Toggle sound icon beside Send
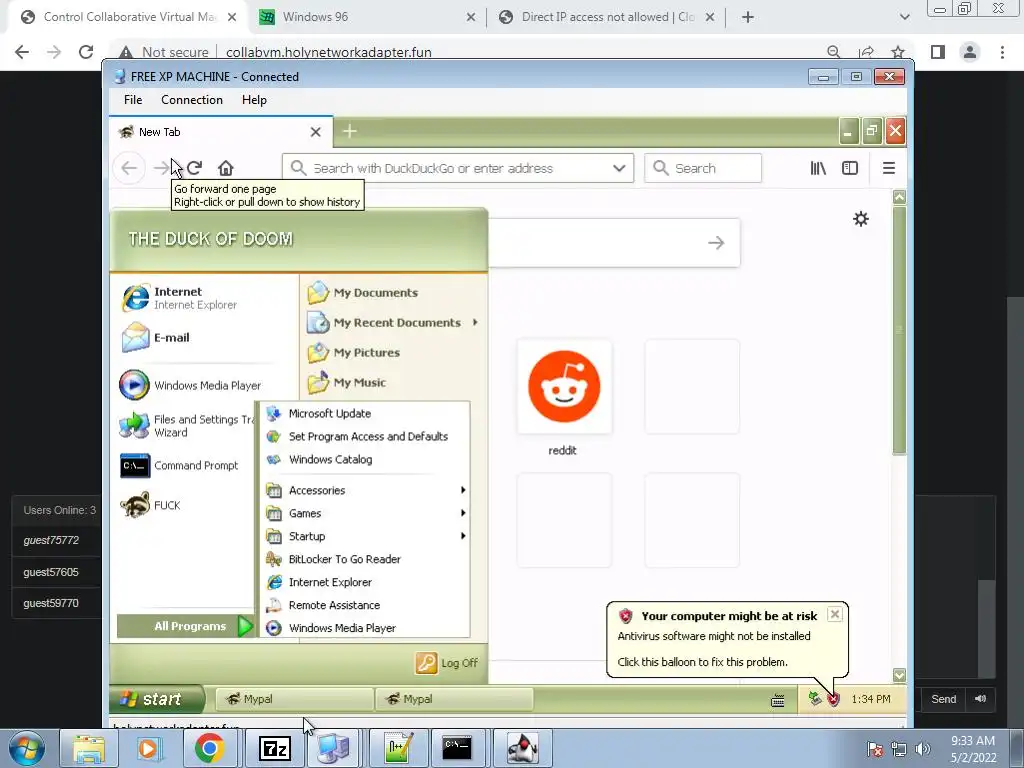Viewport: 1024px width, 768px height. click(x=980, y=699)
